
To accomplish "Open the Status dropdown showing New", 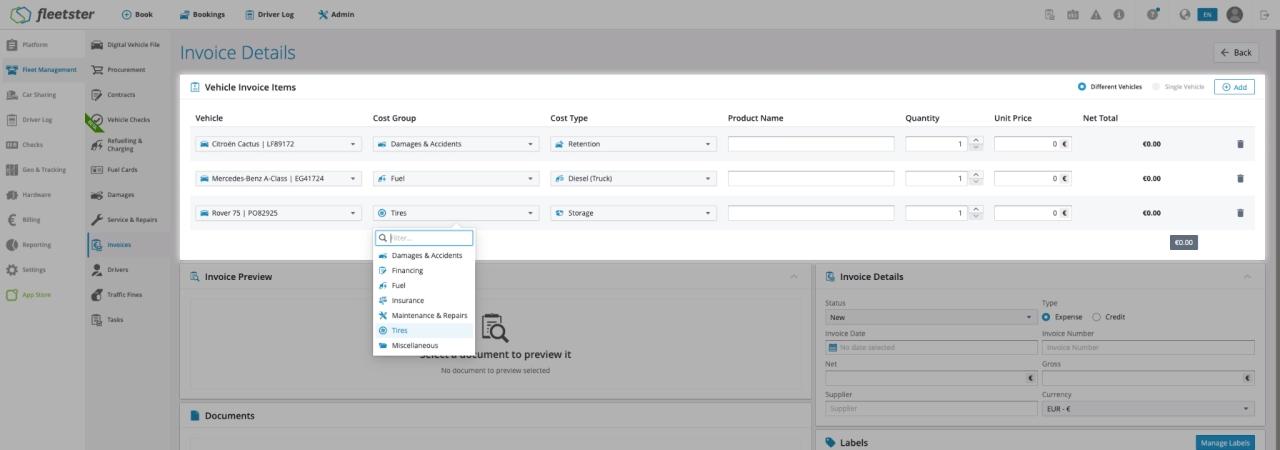I will (x=931, y=317).
